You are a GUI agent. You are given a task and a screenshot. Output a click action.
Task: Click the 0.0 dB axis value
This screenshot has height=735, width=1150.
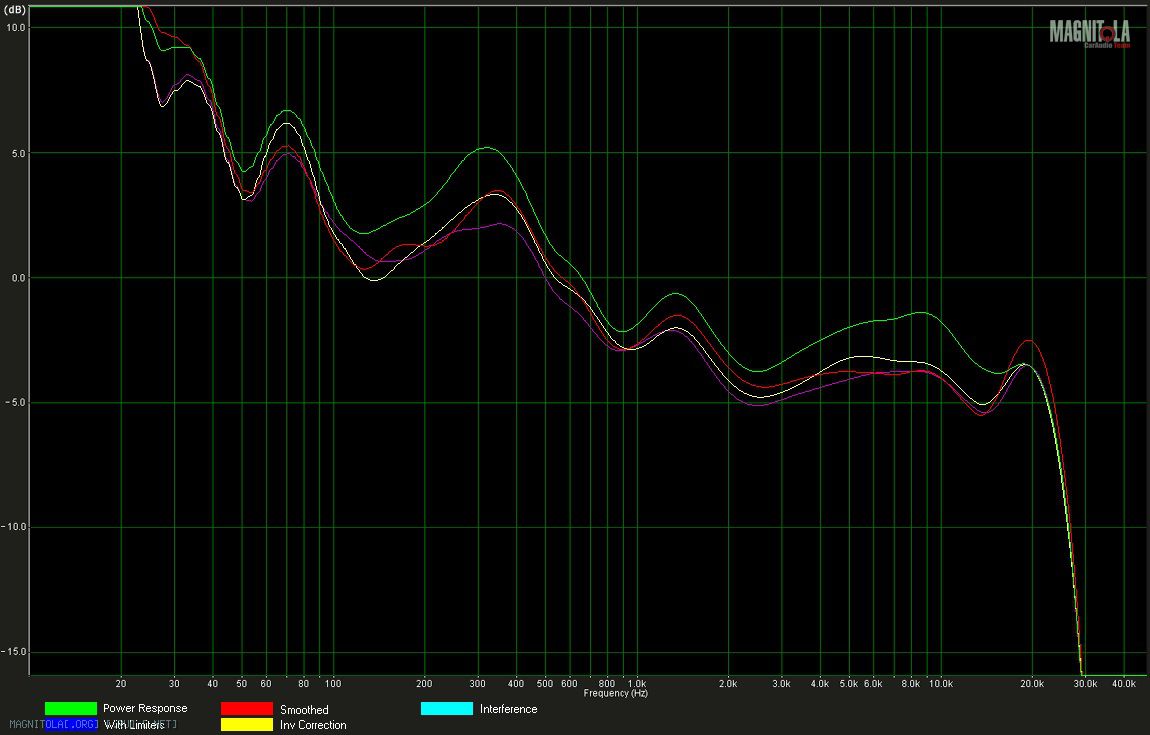pos(18,278)
